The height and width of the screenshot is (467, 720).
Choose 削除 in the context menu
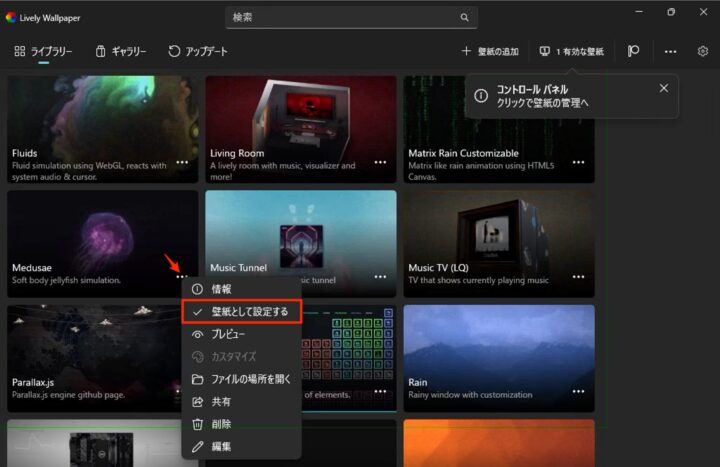pyautogui.click(x=242, y=424)
